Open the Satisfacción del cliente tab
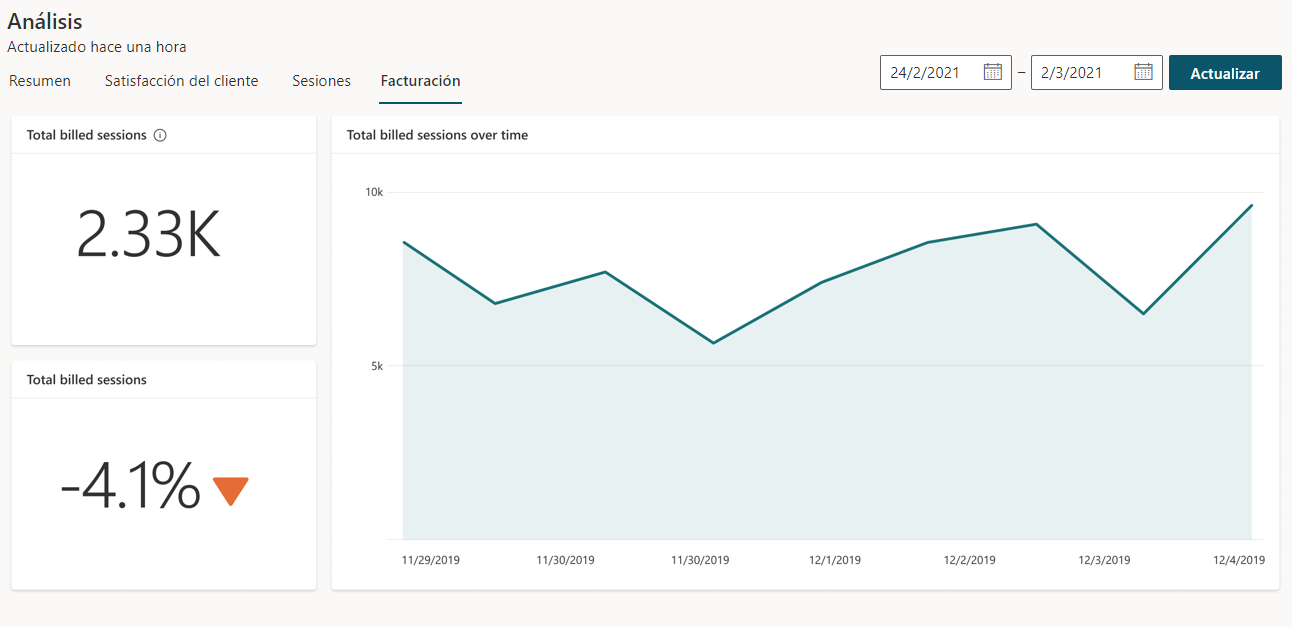 pos(181,81)
